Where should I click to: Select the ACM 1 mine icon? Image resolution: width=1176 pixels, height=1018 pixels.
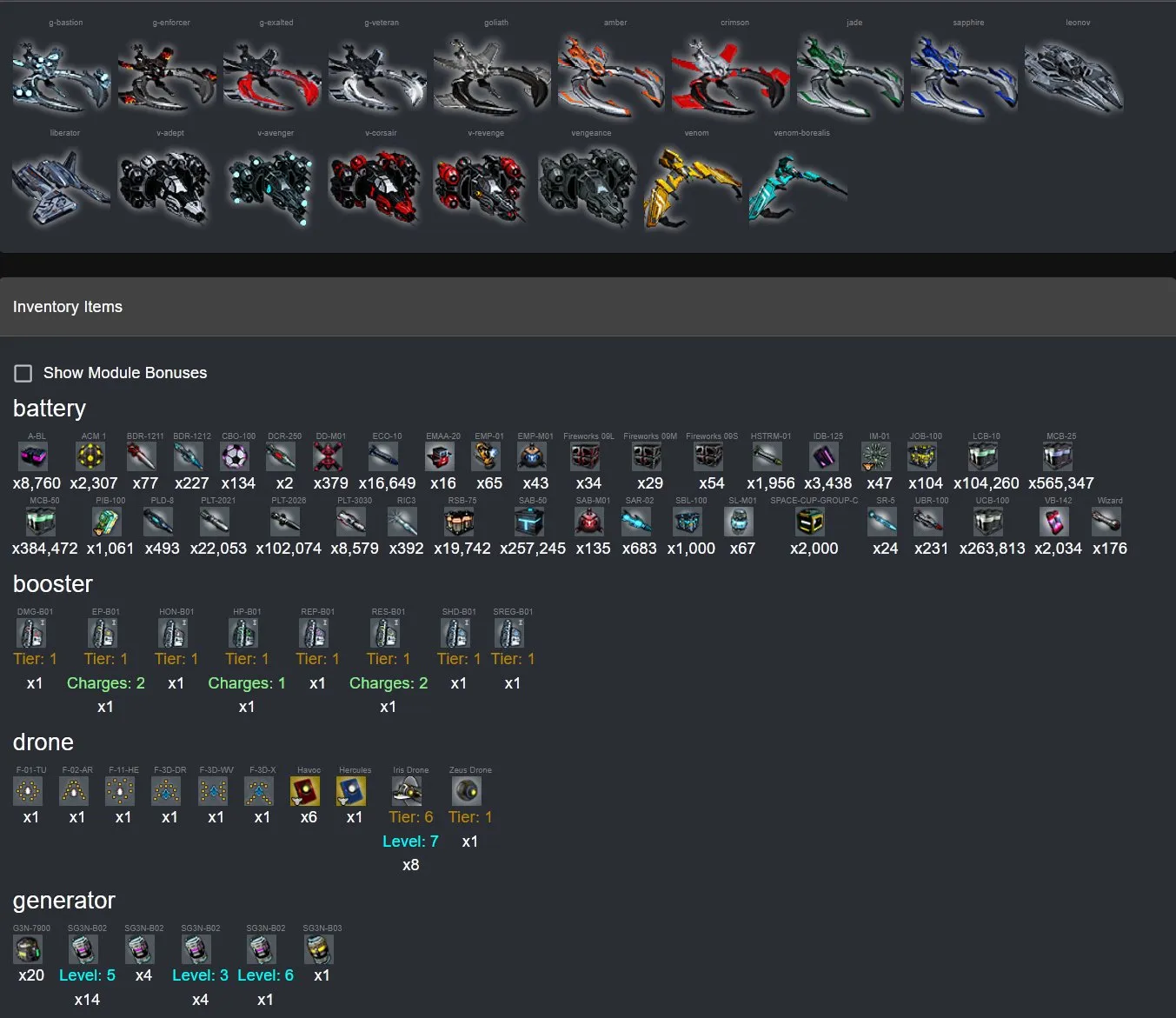[90, 456]
